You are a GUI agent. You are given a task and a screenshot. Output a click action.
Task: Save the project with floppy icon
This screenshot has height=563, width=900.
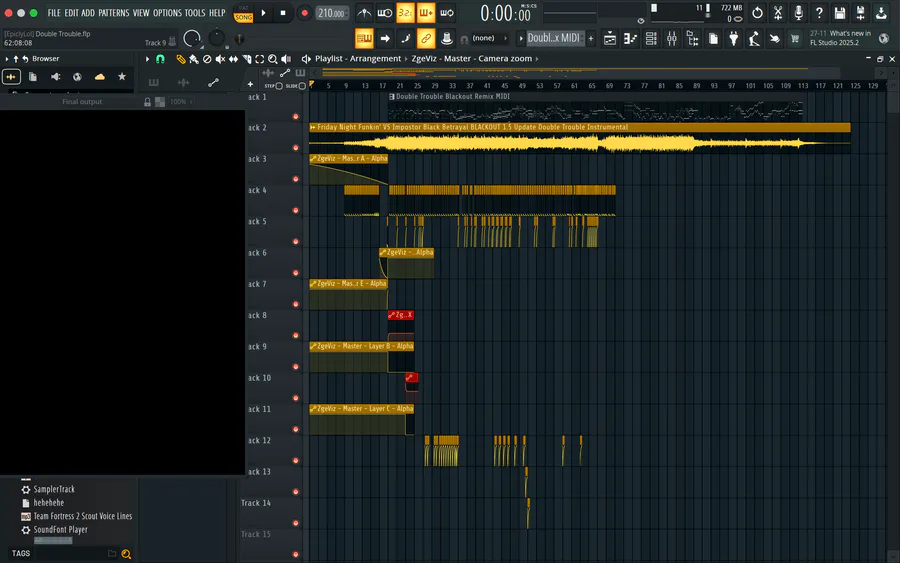[x=840, y=13]
